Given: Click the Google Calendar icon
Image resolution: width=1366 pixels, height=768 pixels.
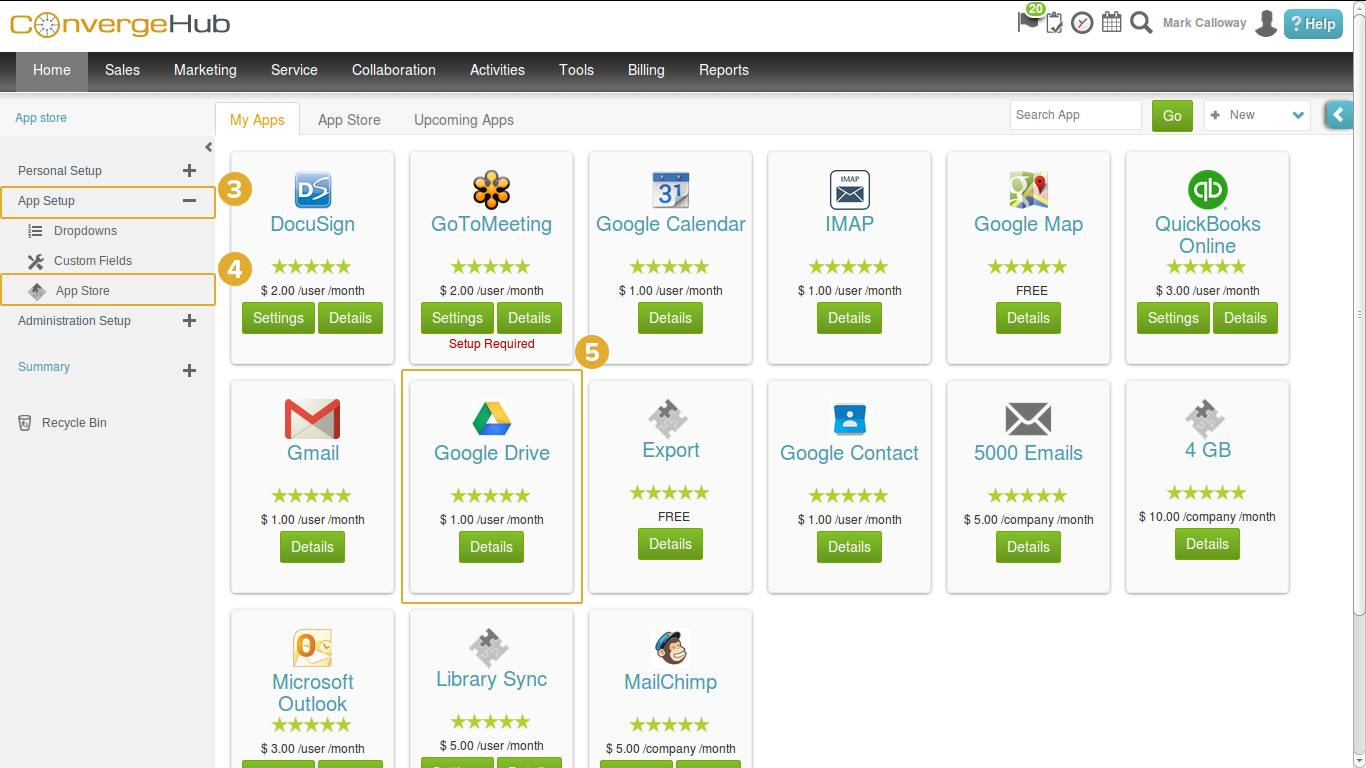Looking at the screenshot, I should 671,189.
